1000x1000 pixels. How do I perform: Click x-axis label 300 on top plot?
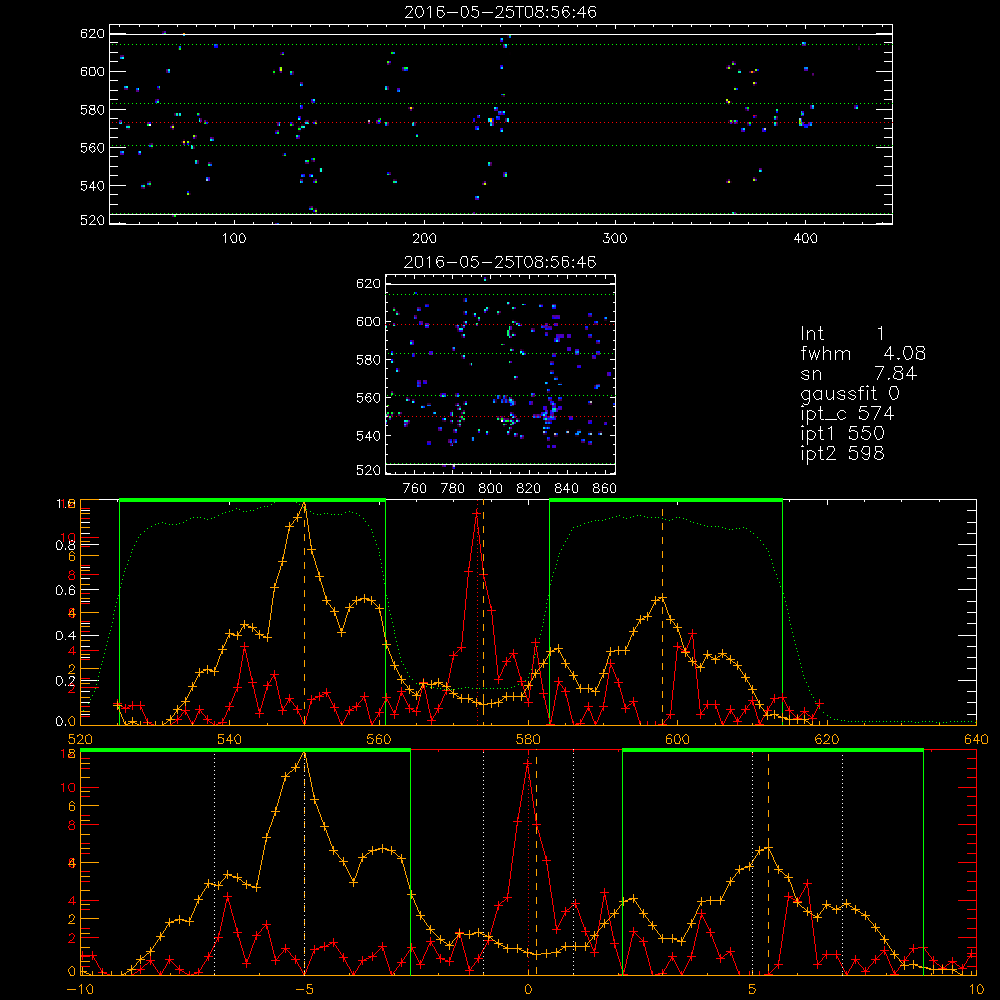[x=615, y=239]
